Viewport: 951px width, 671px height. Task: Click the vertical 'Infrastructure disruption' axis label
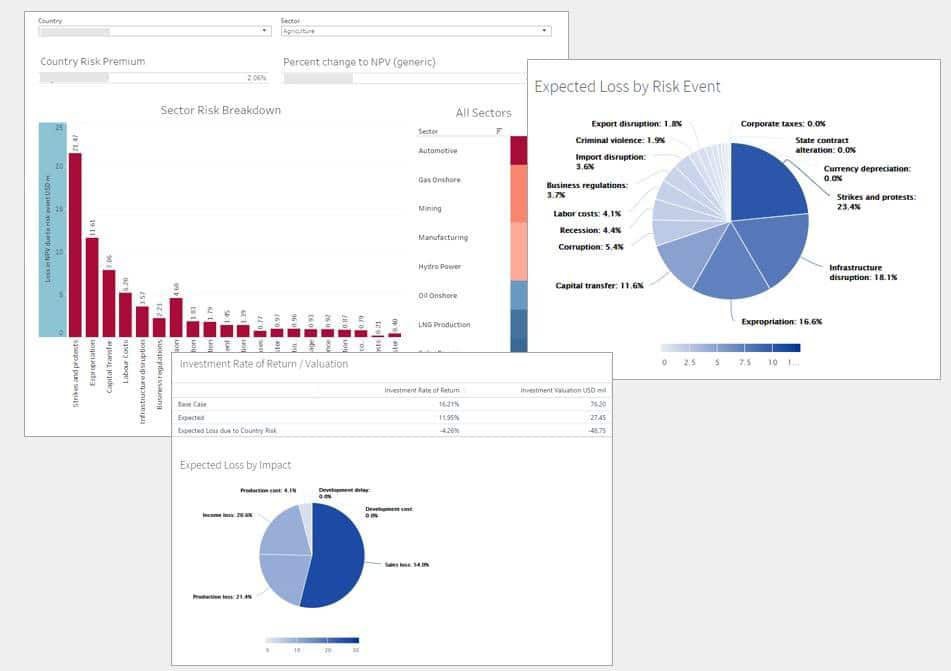pyautogui.click(x=142, y=382)
